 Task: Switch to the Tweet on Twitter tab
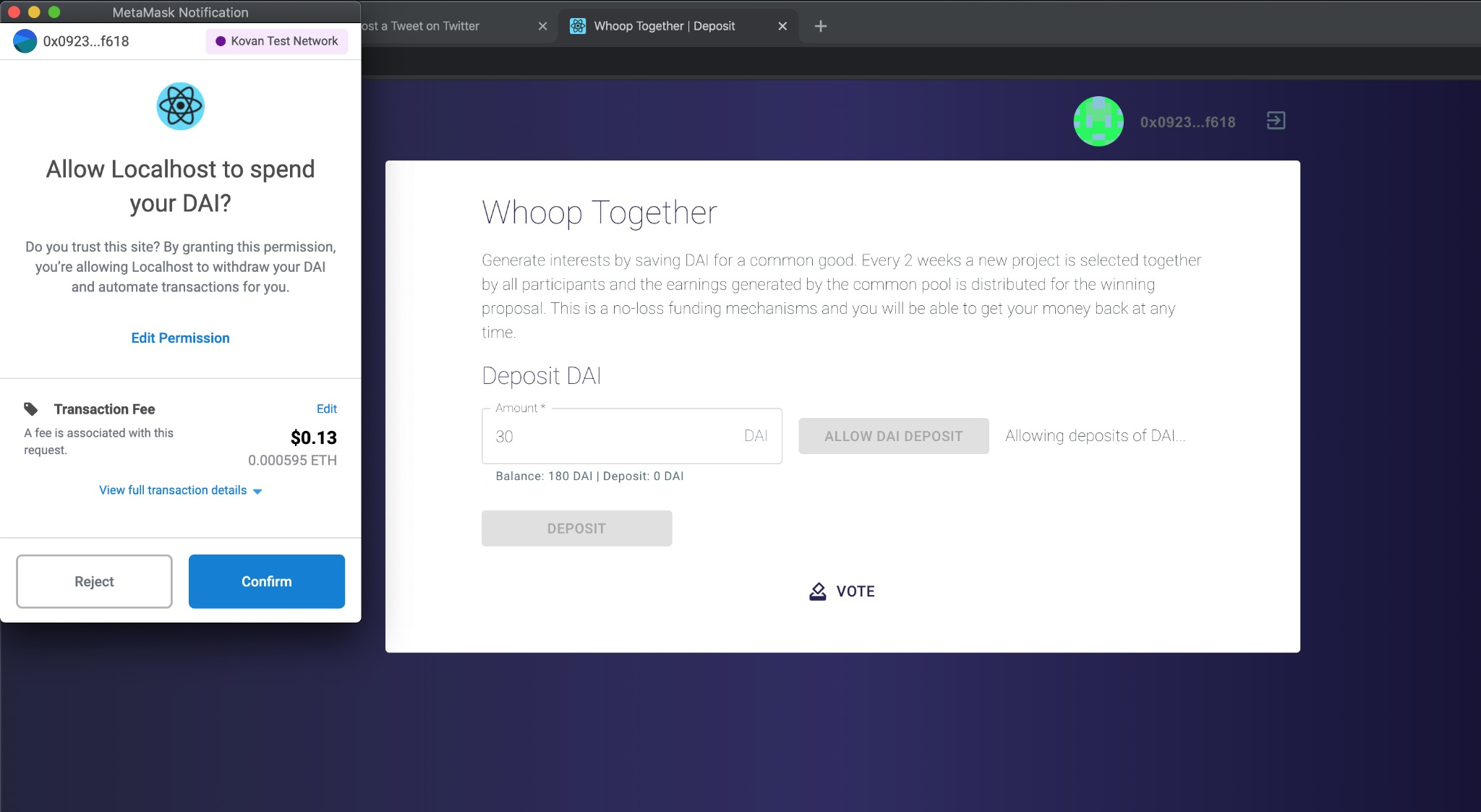pos(434,26)
